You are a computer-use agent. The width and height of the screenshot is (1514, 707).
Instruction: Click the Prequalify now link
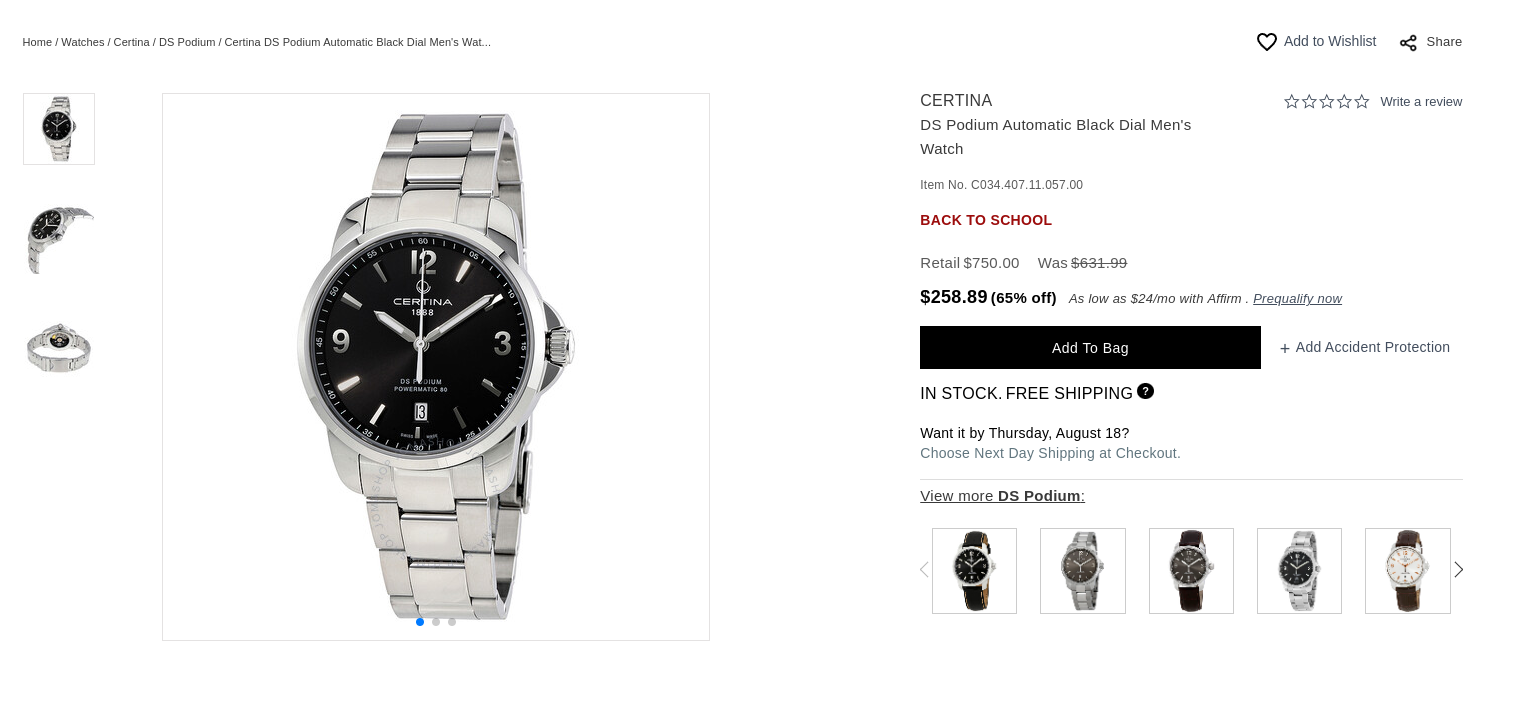[x=1297, y=299]
